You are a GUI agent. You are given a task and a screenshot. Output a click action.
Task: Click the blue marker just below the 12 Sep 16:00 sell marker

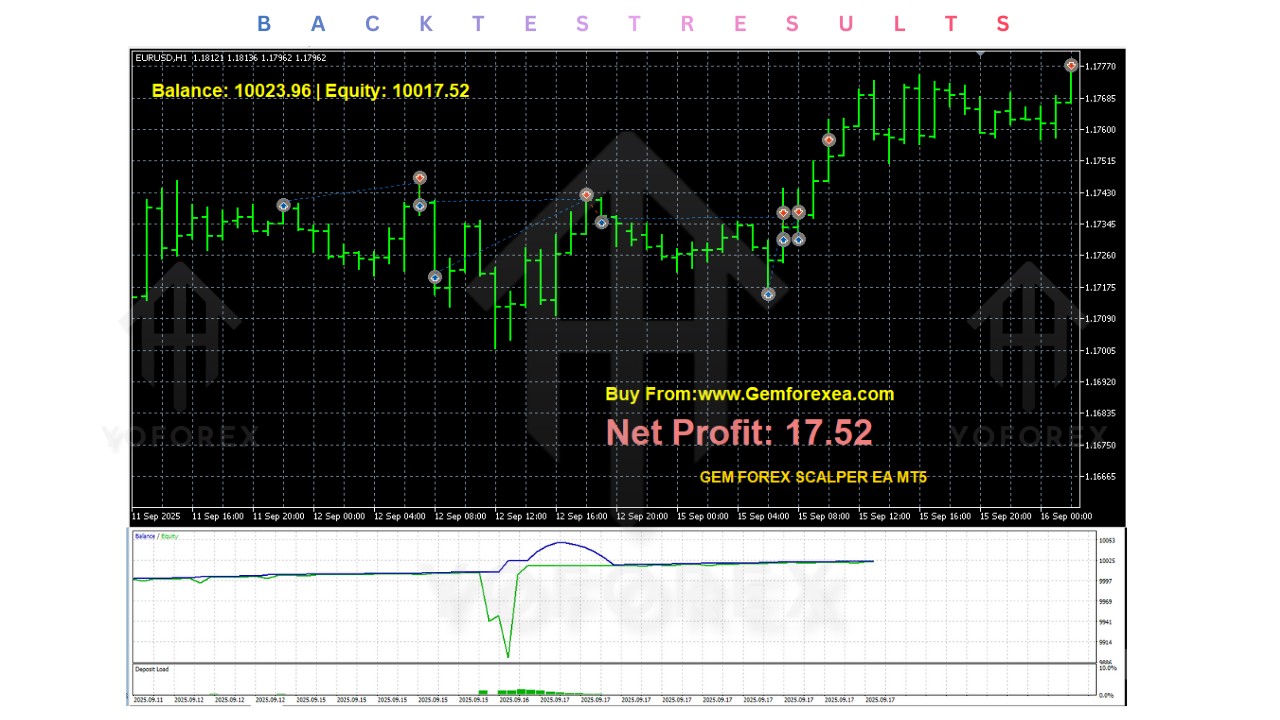click(601, 222)
